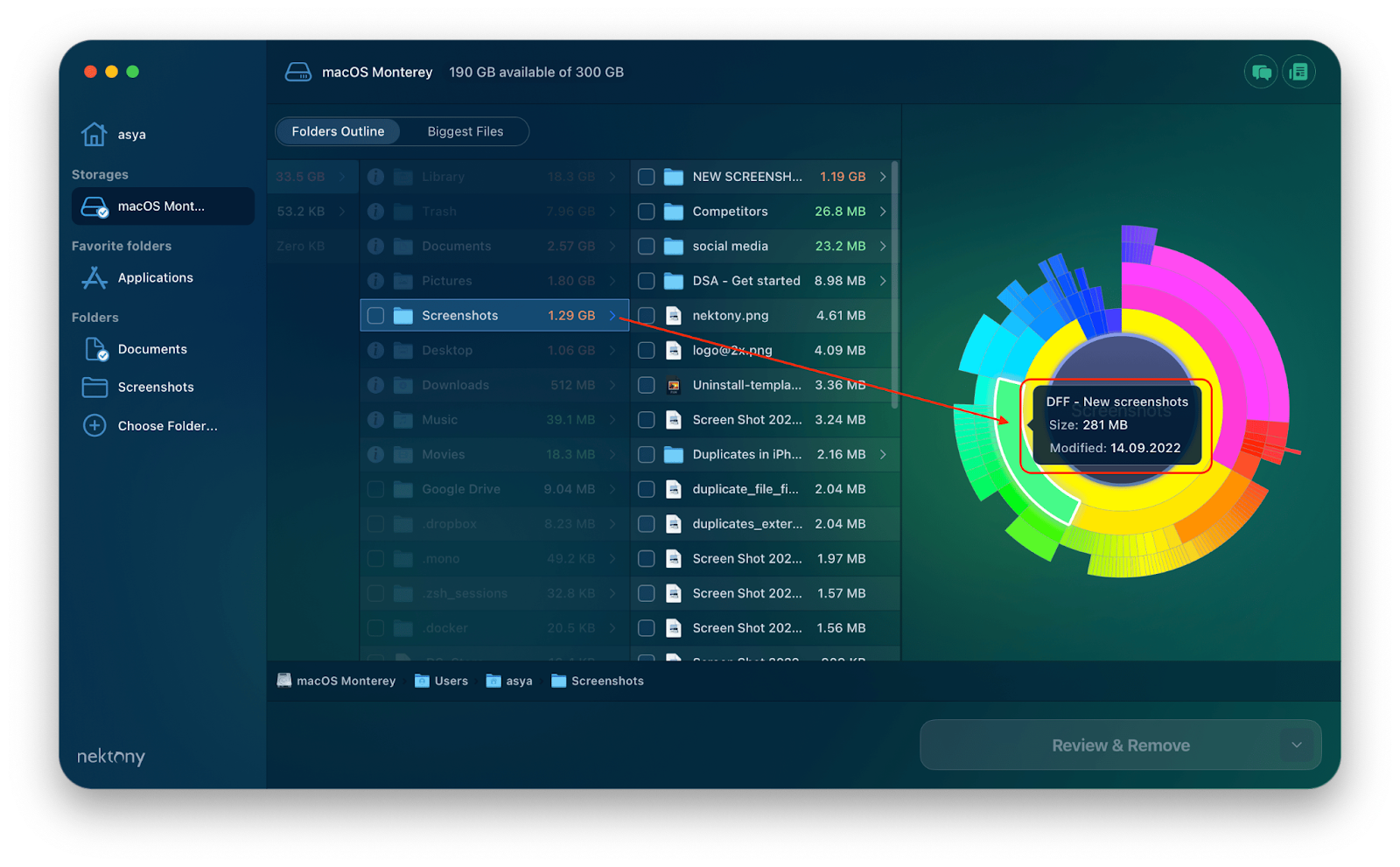Expand the Screenshots folder chevron
Image resolution: width=1400 pixels, height=867 pixels.
(x=612, y=316)
